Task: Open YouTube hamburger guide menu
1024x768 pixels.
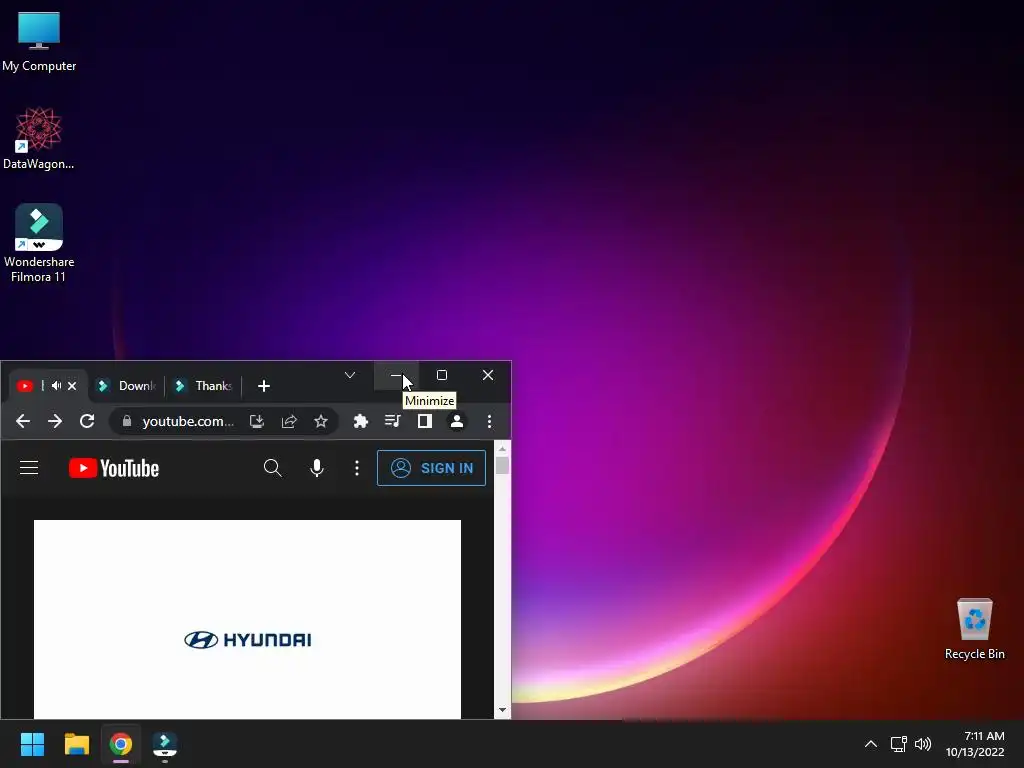Action: tap(29, 468)
